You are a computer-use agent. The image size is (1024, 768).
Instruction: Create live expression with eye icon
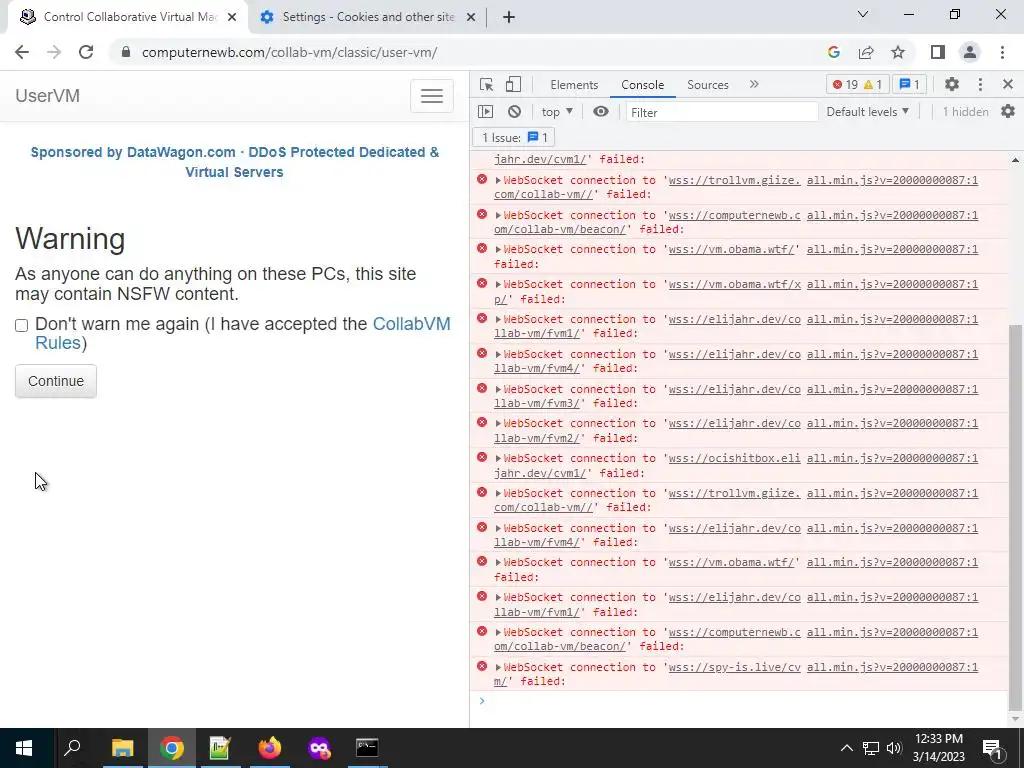pyautogui.click(x=601, y=112)
